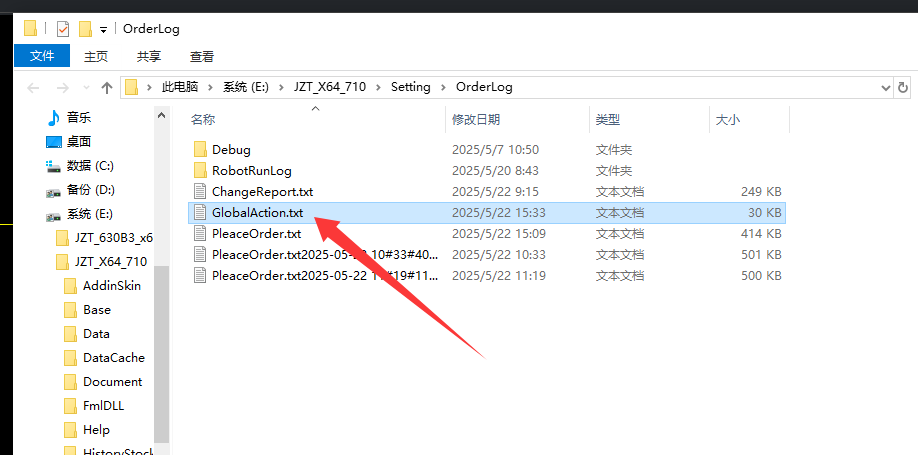Screen dimensions: 918x455
Task: Select JZT_X64_710 folder in navigation pane
Action: coord(111,262)
